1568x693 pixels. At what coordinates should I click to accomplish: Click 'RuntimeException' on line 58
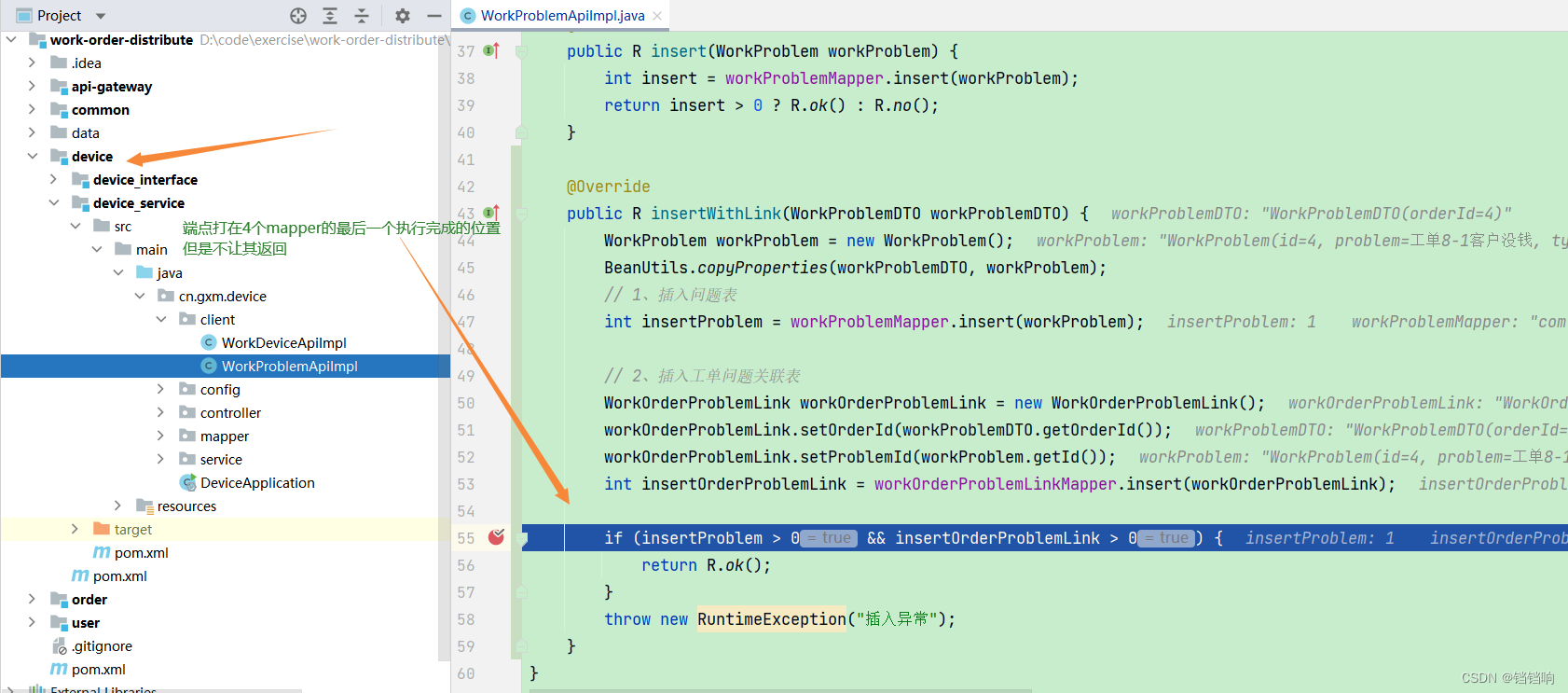coord(771,618)
